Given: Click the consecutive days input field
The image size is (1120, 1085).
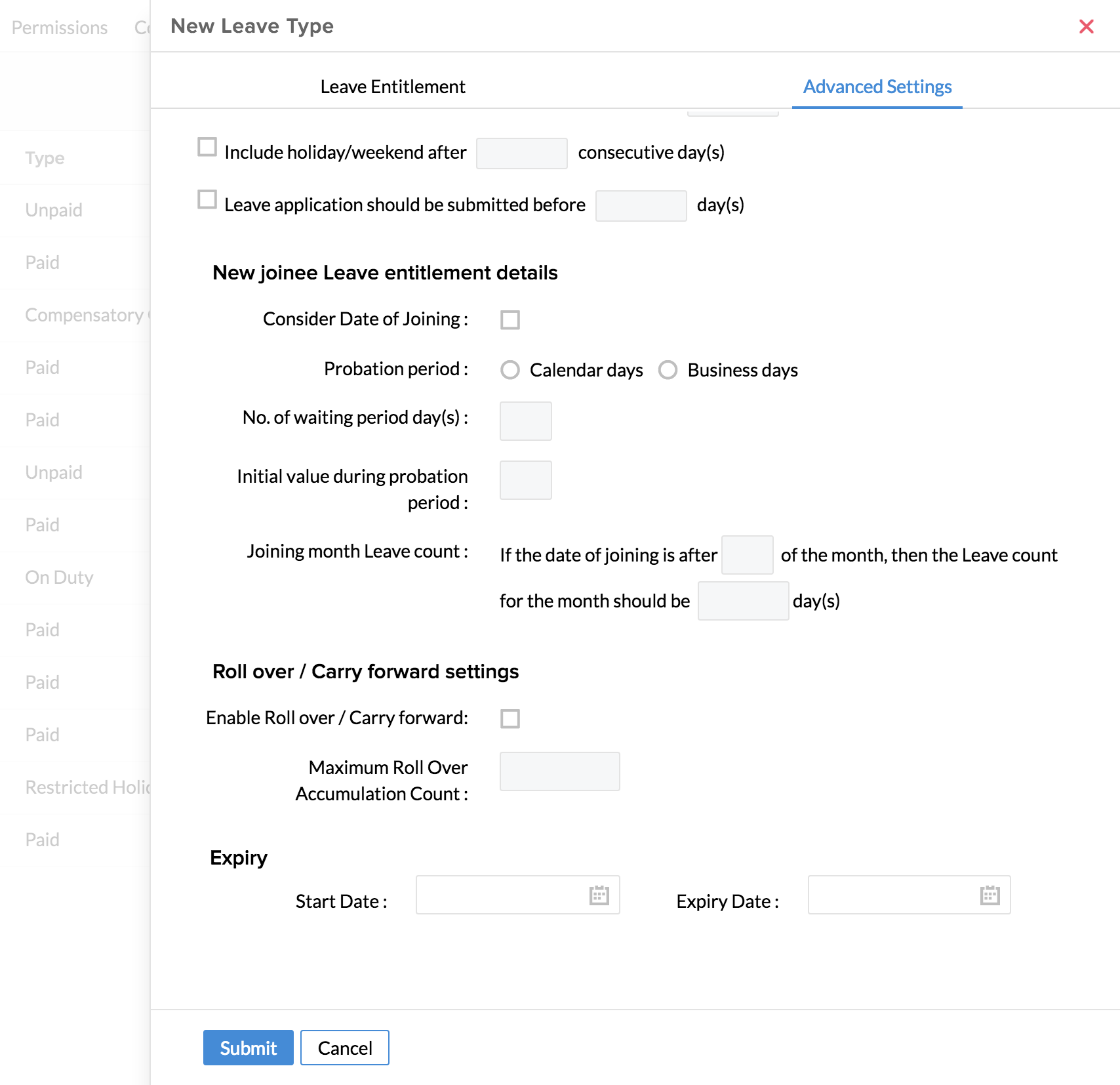Looking at the screenshot, I should point(521,154).
